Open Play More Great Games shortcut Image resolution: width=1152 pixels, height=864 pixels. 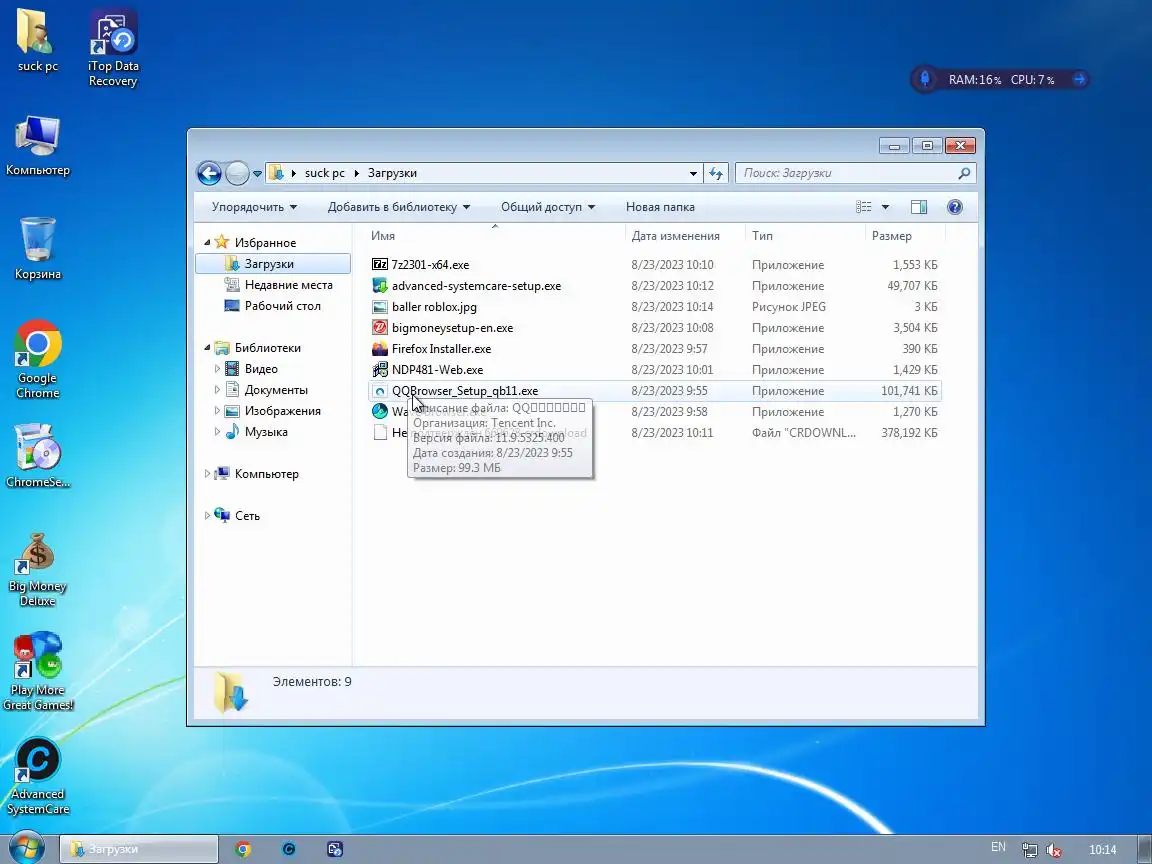pyautogui.click(x=37, y=671)
